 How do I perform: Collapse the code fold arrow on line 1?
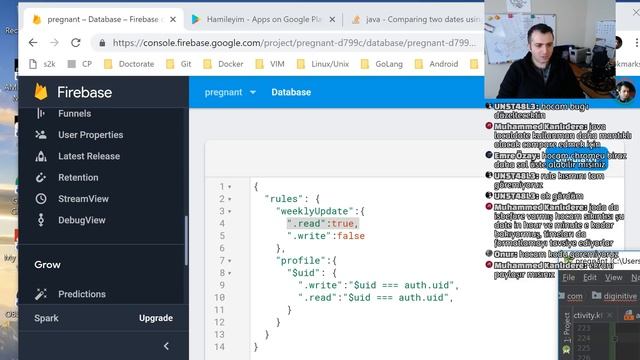click(229, 187)
